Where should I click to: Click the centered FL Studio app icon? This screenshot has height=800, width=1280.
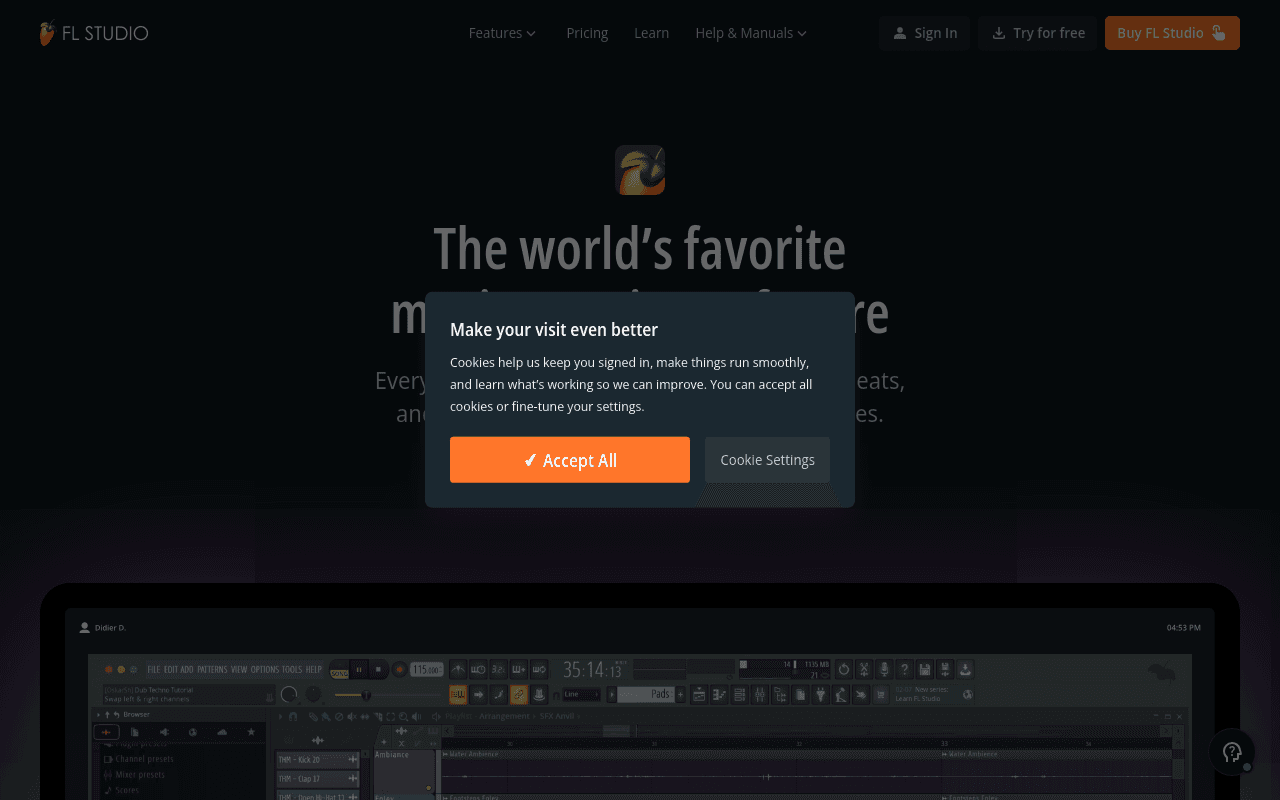coord(640,170)
